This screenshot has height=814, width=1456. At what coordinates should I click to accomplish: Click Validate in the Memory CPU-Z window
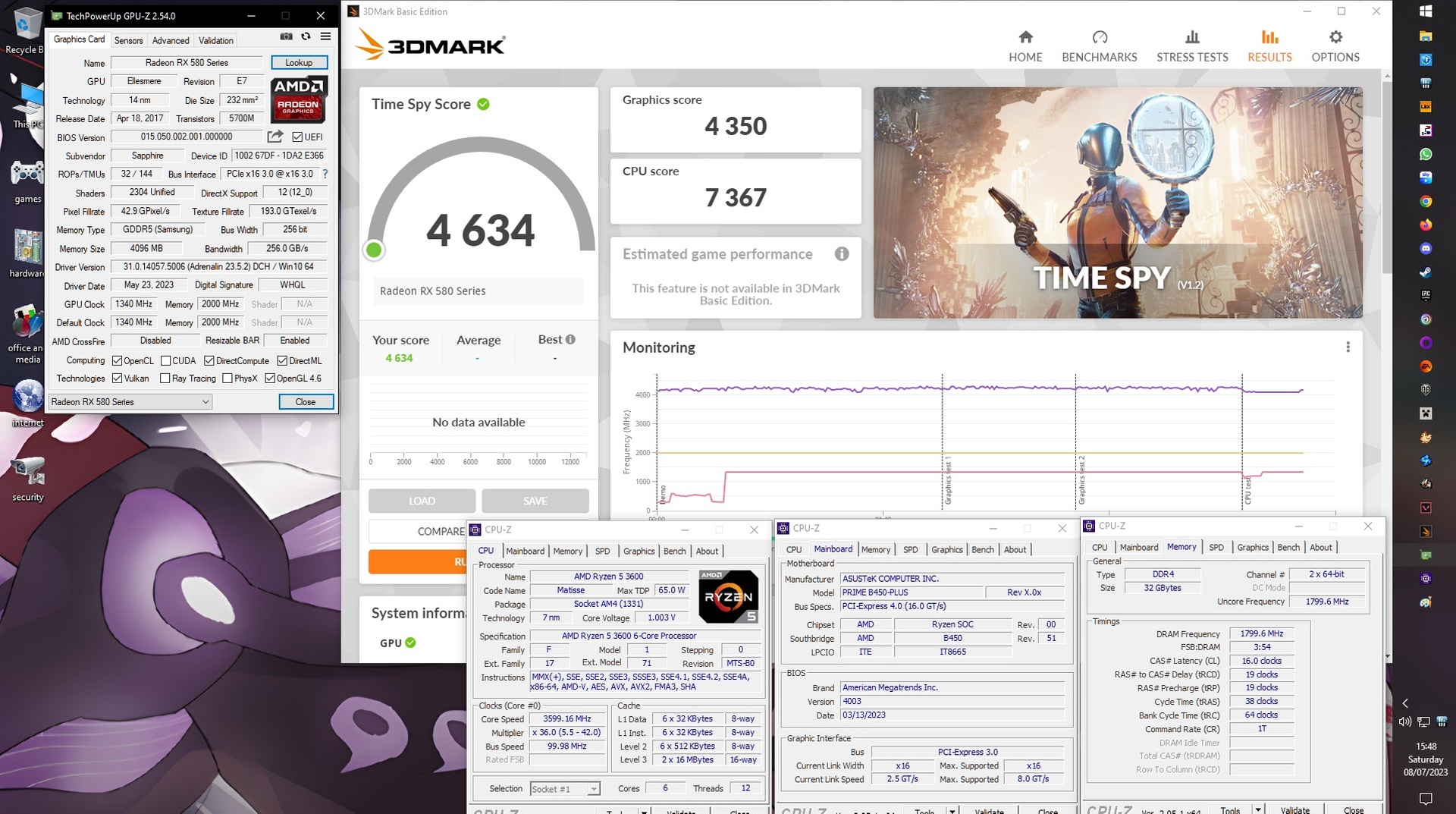pos(1295,810)
